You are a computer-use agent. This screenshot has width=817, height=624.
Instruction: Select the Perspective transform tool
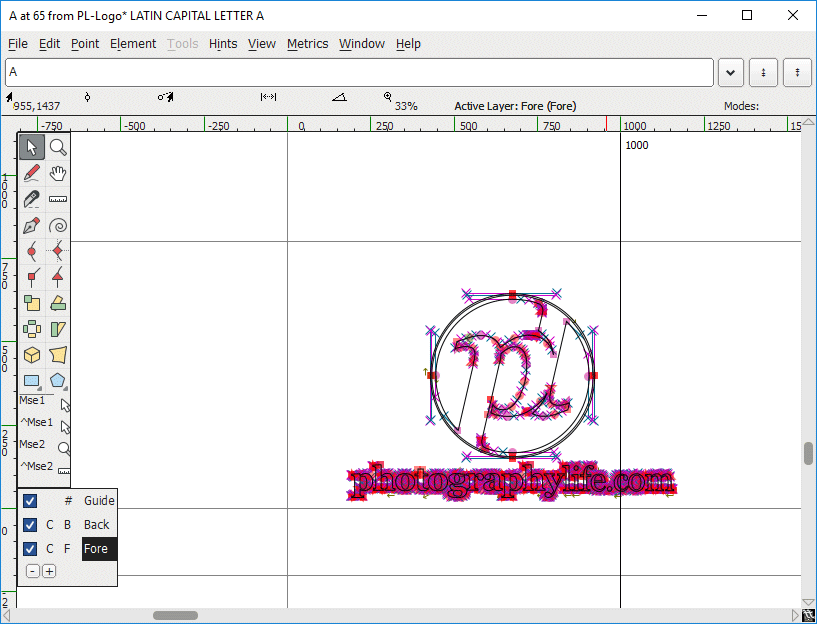click(58, 355)
